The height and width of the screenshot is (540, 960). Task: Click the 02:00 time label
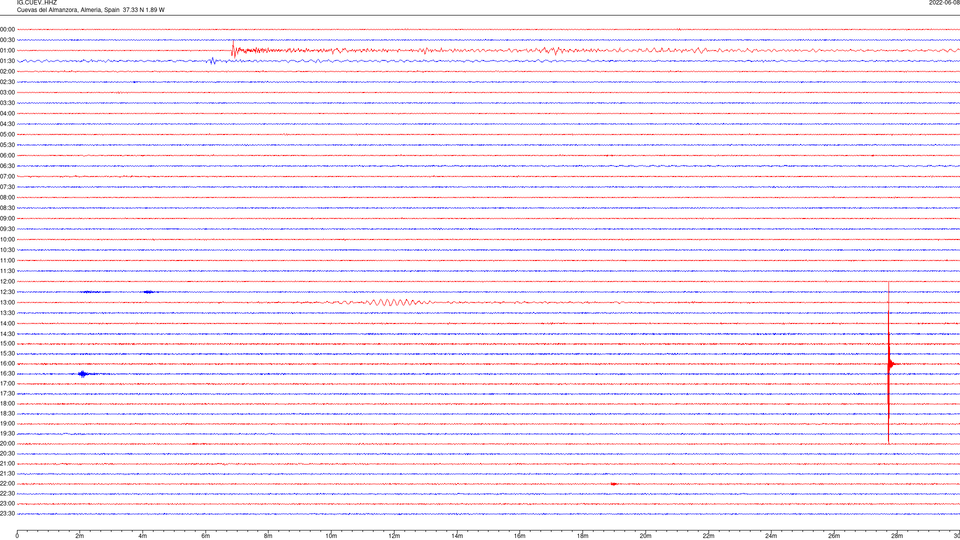[x=7, y=71]
